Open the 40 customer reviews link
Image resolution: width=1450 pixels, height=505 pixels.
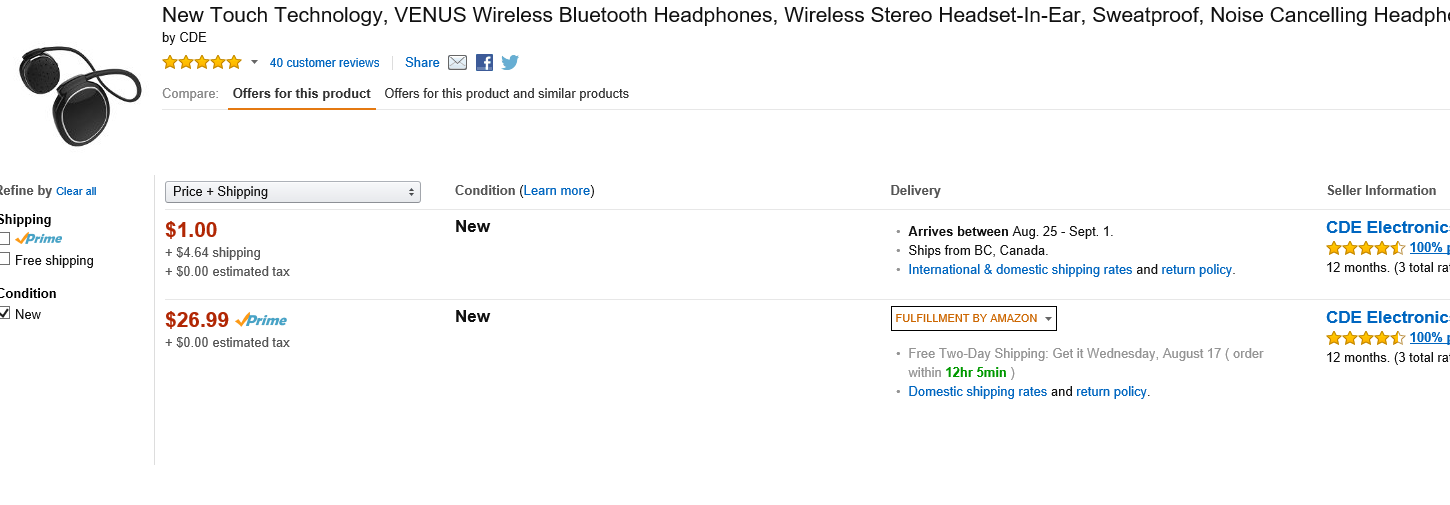(324, 62)
